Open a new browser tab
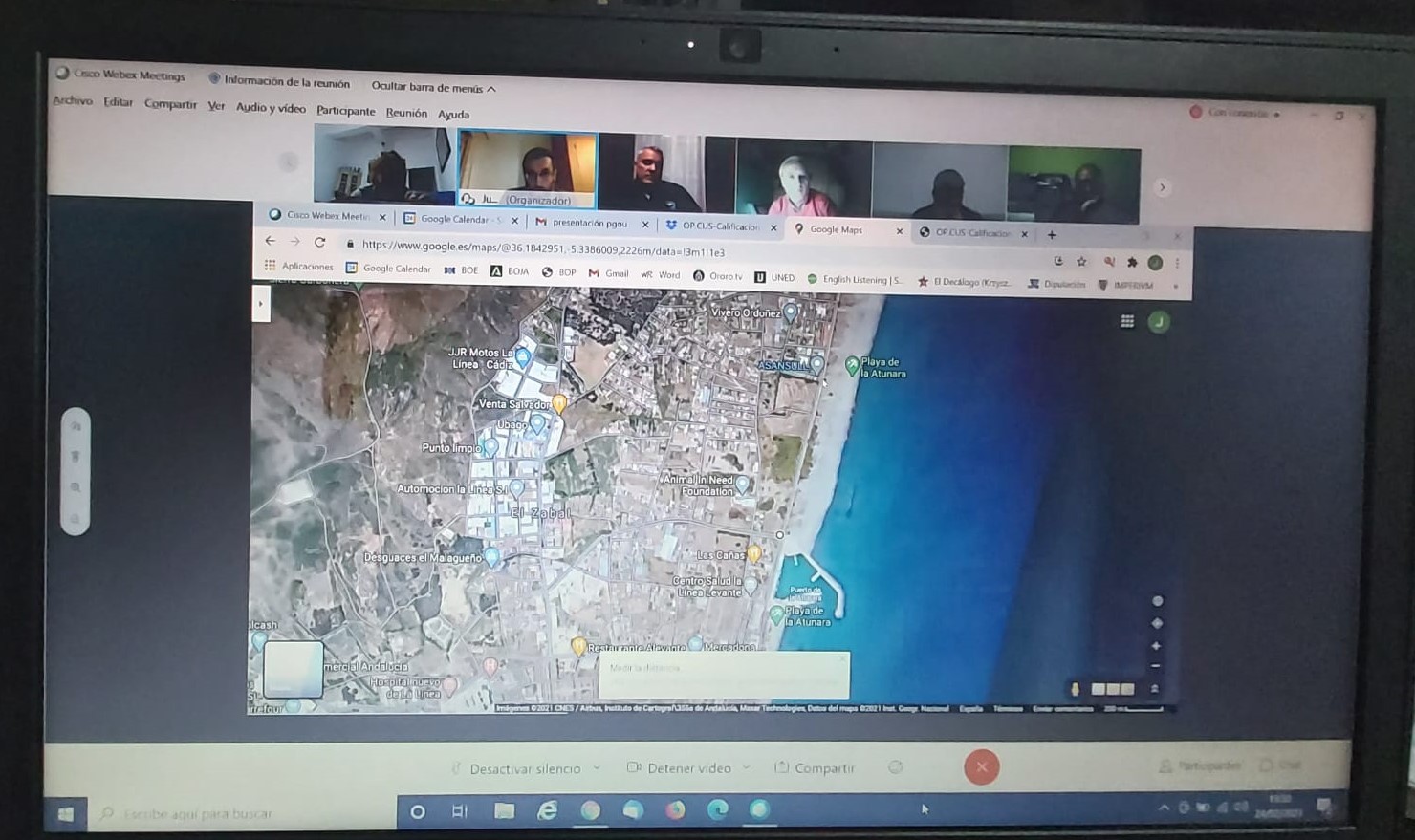The height and width of the screenshot is (840, 1415). (x=1052, y=234)
